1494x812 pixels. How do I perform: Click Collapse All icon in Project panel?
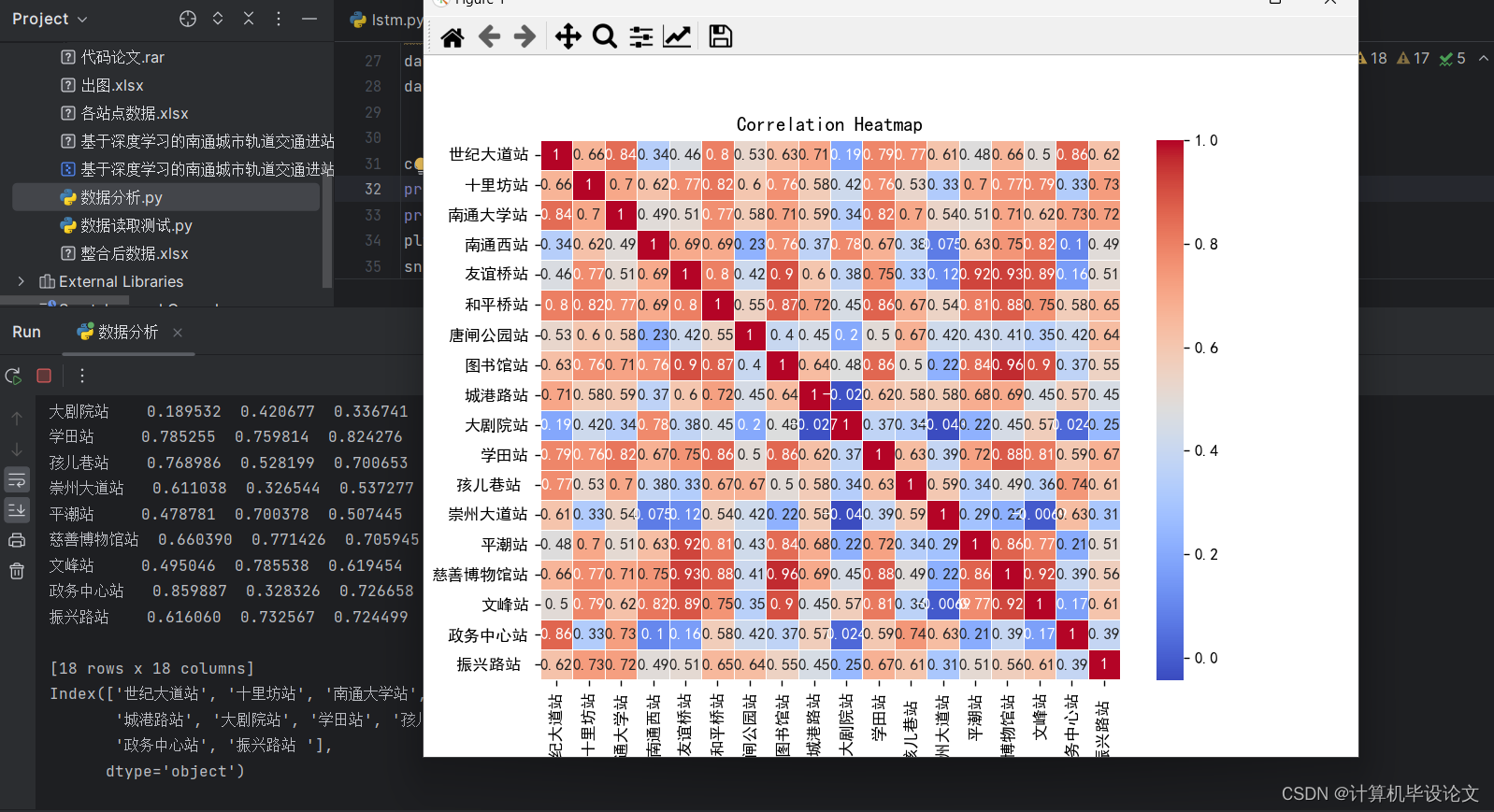tap(249, 19)
